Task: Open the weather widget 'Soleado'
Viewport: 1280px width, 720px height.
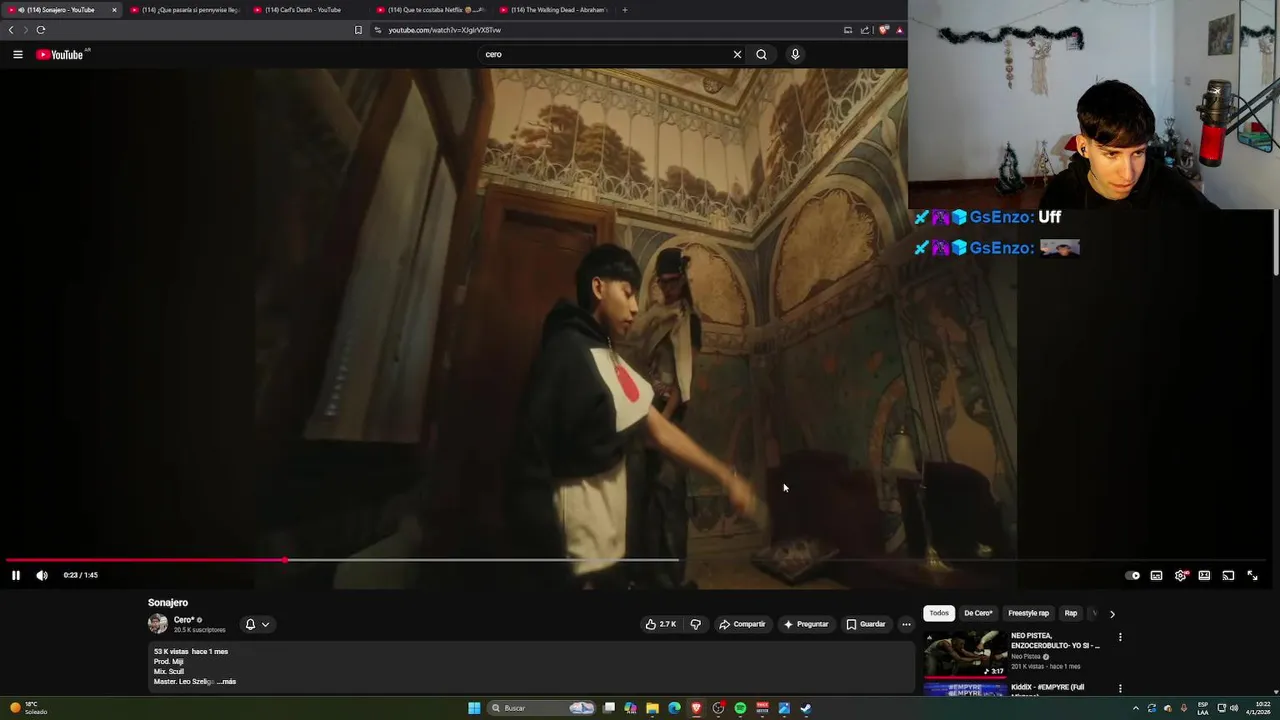Action: tap(28, 708)
